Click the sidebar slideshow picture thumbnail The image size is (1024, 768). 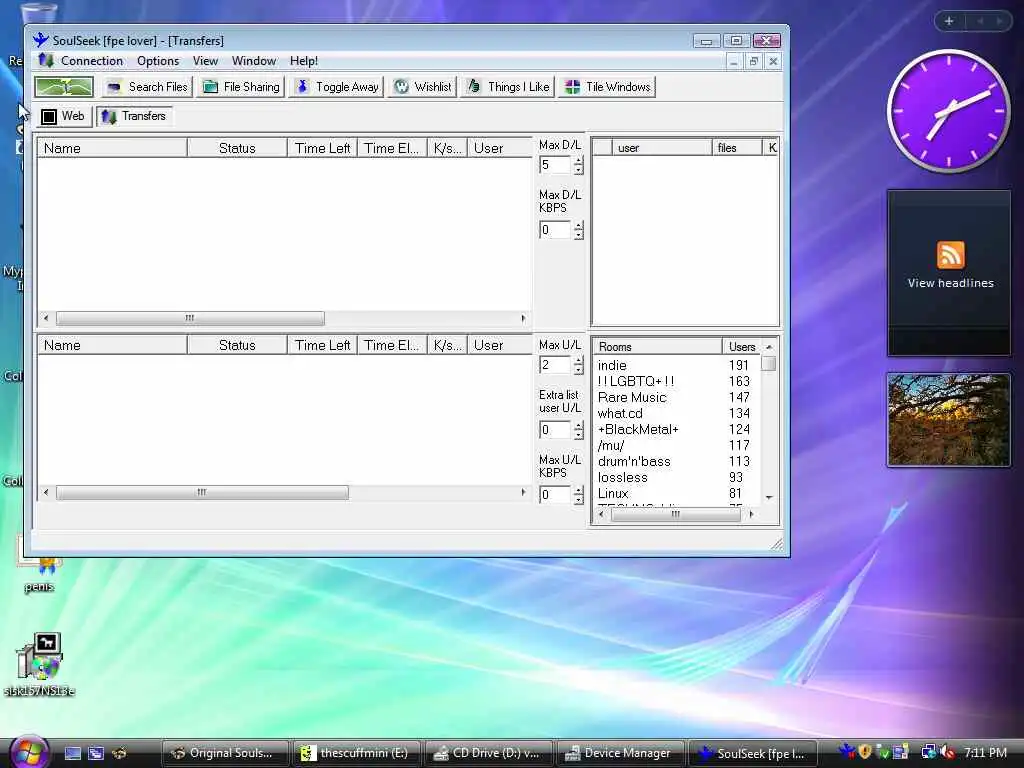pos(949,420)
